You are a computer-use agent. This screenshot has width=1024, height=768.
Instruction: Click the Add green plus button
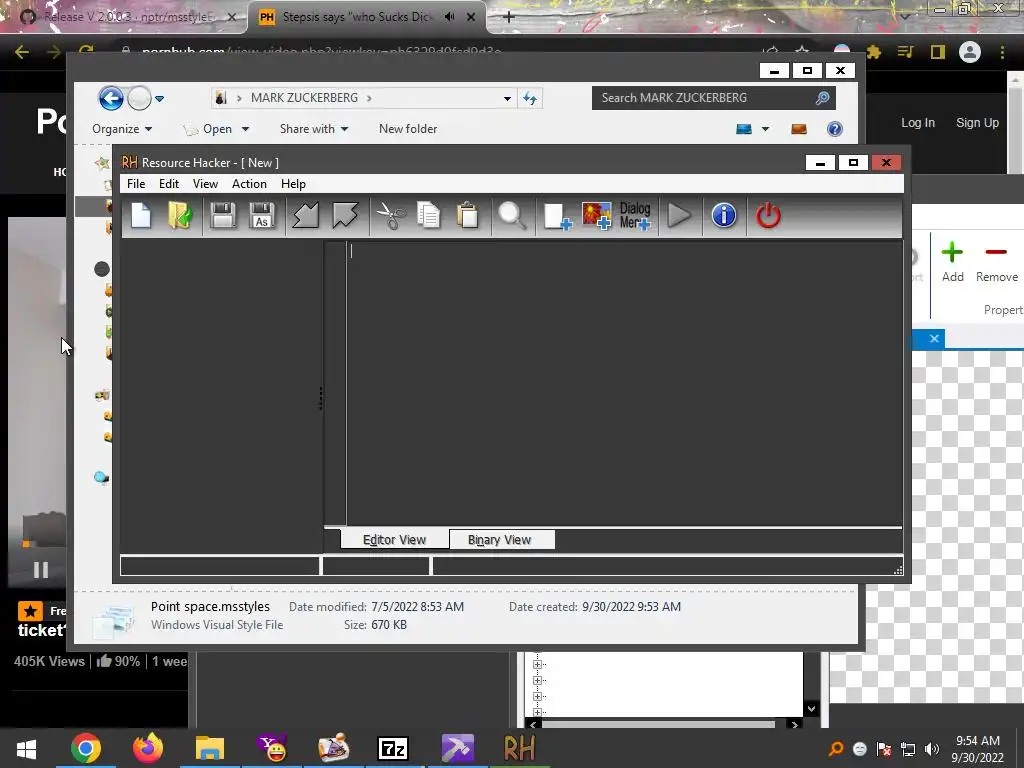(952, 262)
